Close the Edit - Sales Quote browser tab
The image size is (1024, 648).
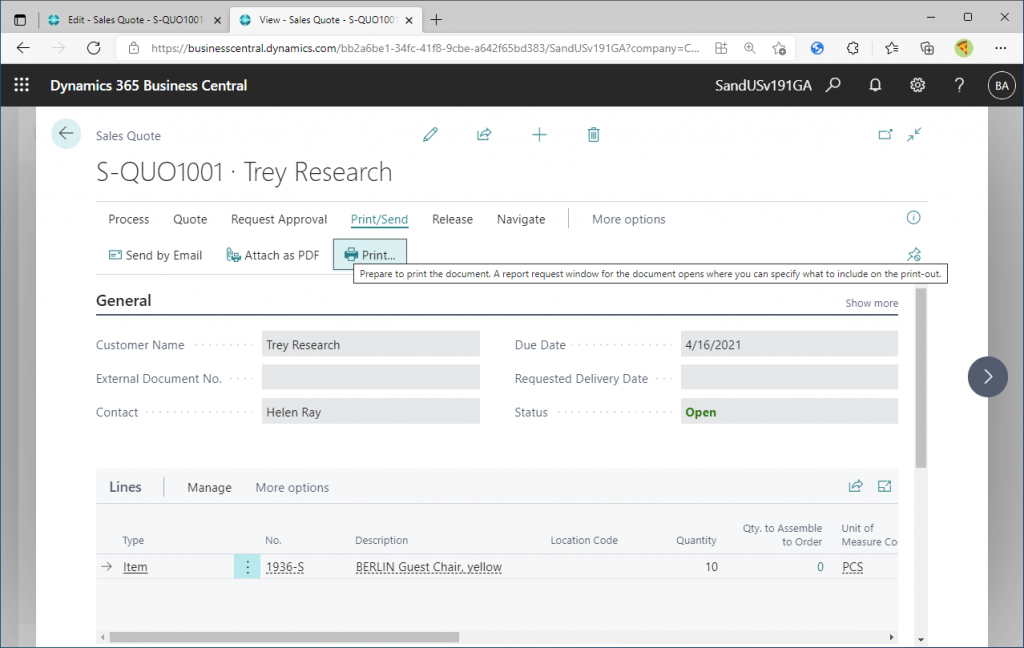[x=217, y=20]
